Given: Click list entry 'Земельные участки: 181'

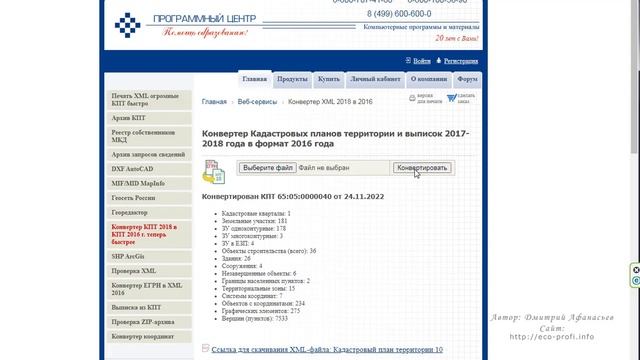Looking at the screenshot, I should 254,221.
